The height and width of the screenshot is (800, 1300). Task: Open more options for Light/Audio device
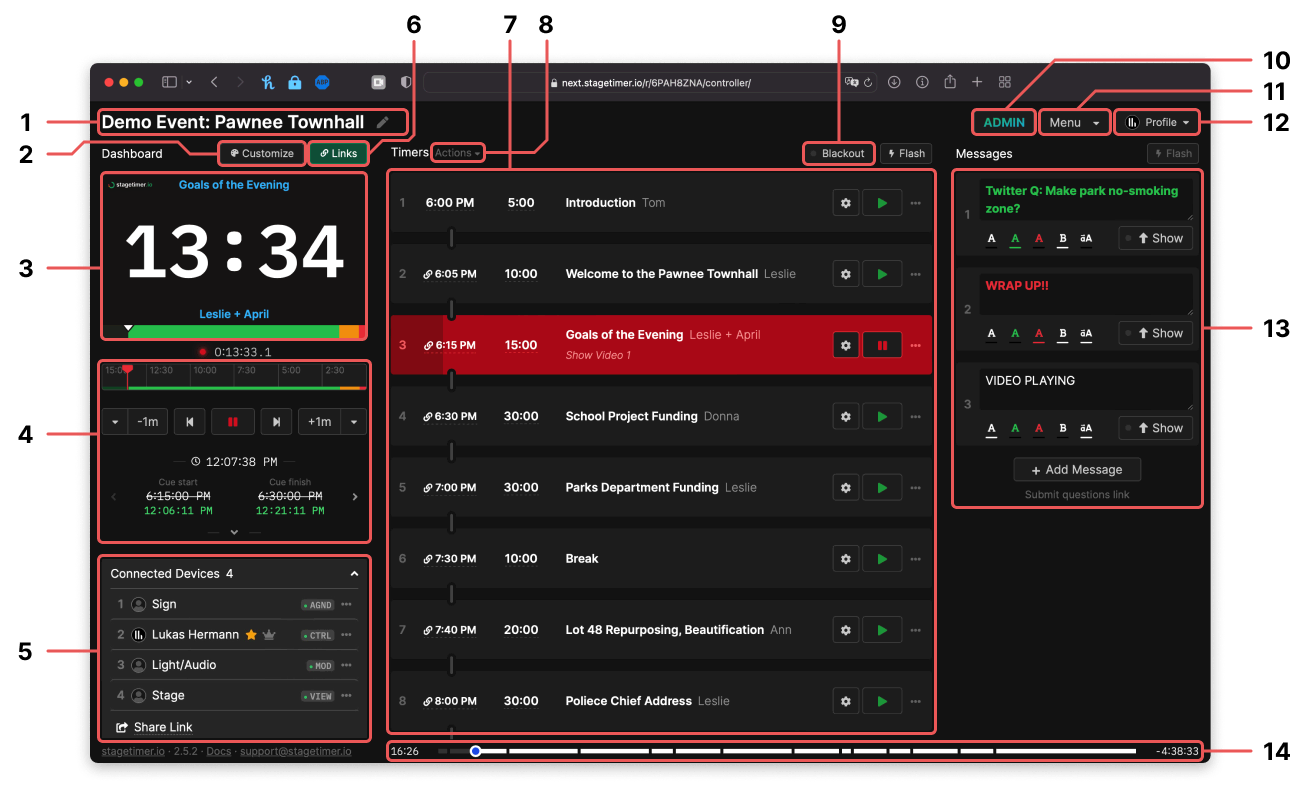346,665
